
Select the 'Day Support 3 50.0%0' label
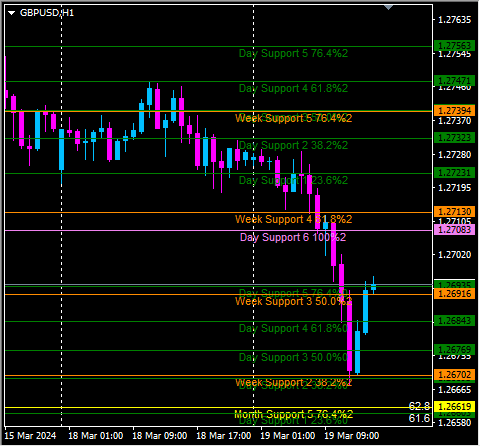point(293,357)
